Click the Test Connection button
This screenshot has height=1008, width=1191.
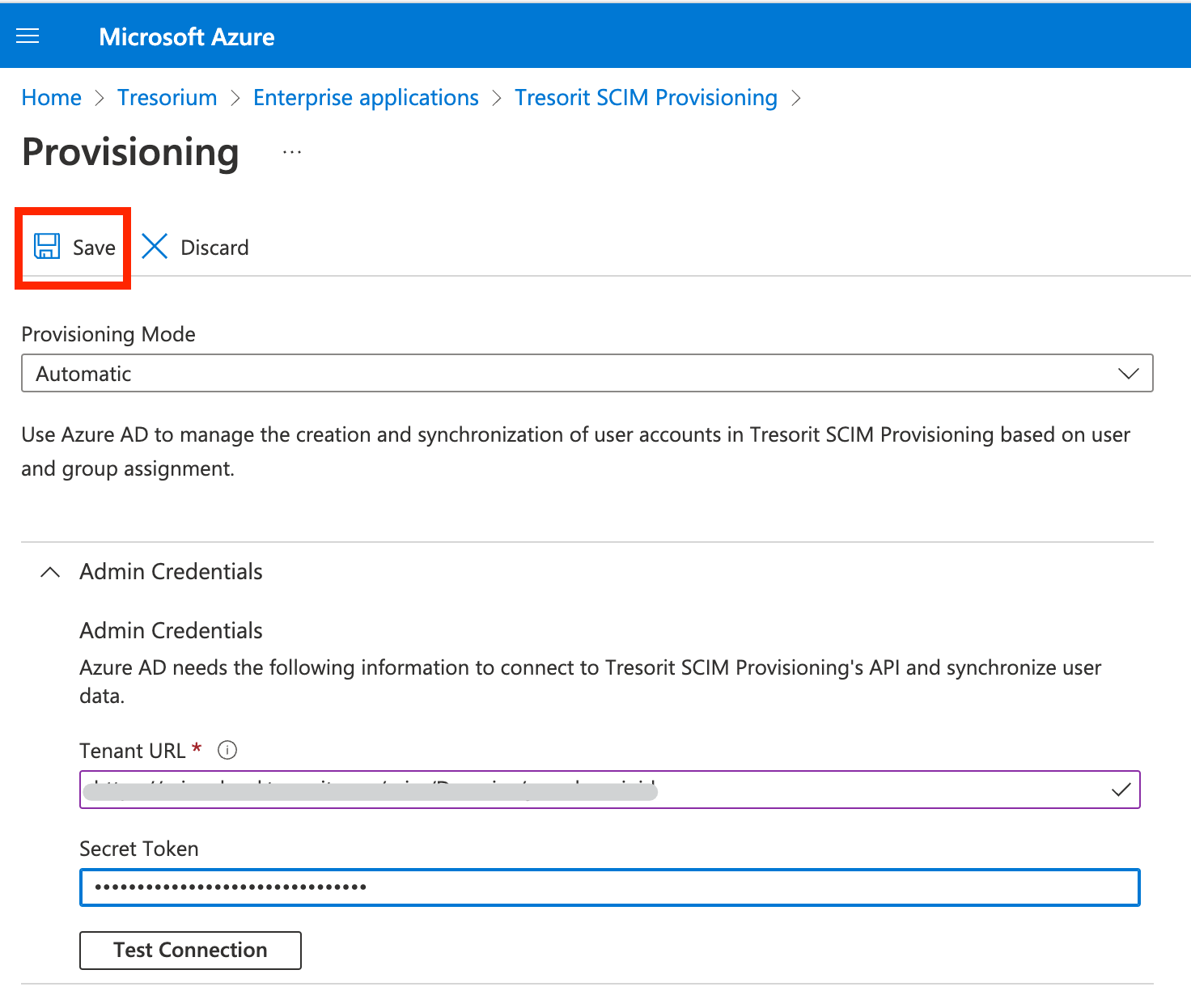(x=190, y=950)
